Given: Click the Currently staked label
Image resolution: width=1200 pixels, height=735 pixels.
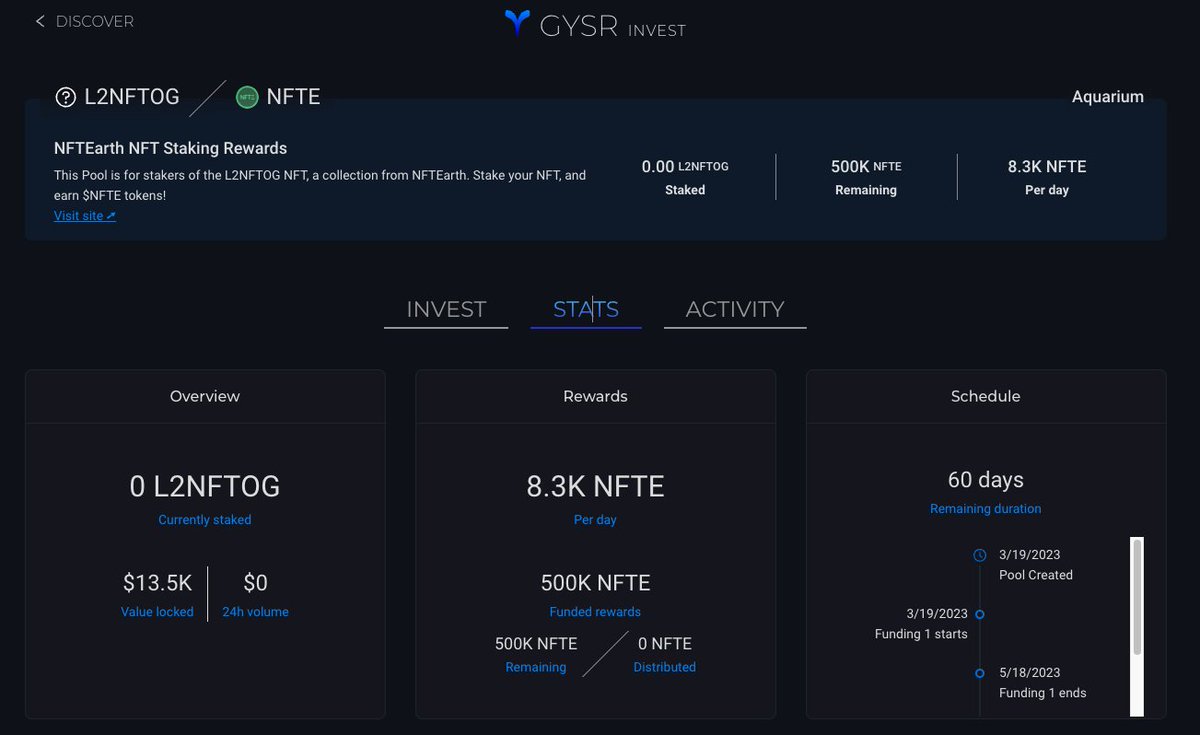Looking at the screenshot, I should (205, 520).
